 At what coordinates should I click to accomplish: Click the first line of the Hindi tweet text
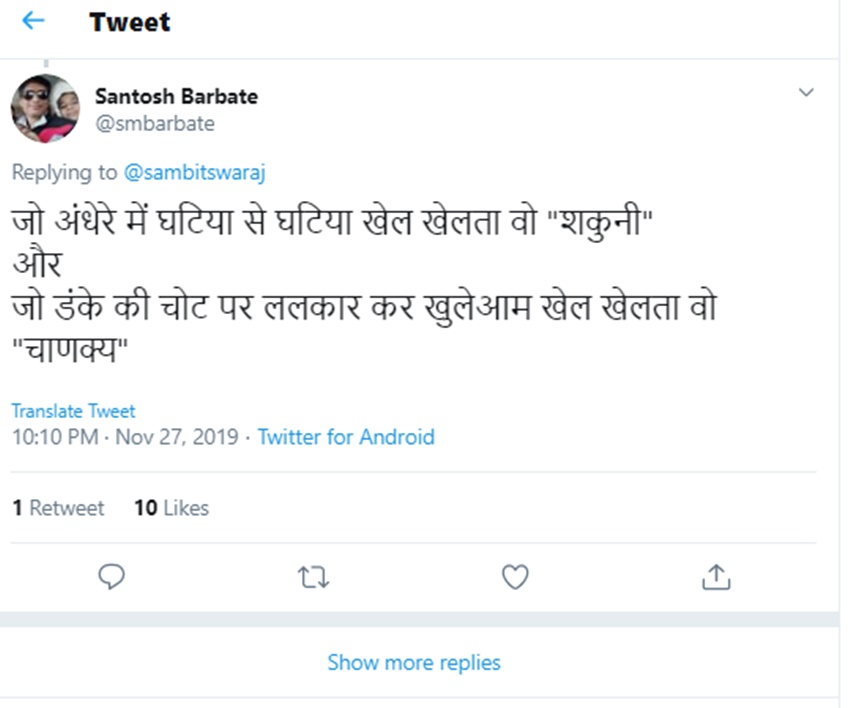tap(330, 221)
